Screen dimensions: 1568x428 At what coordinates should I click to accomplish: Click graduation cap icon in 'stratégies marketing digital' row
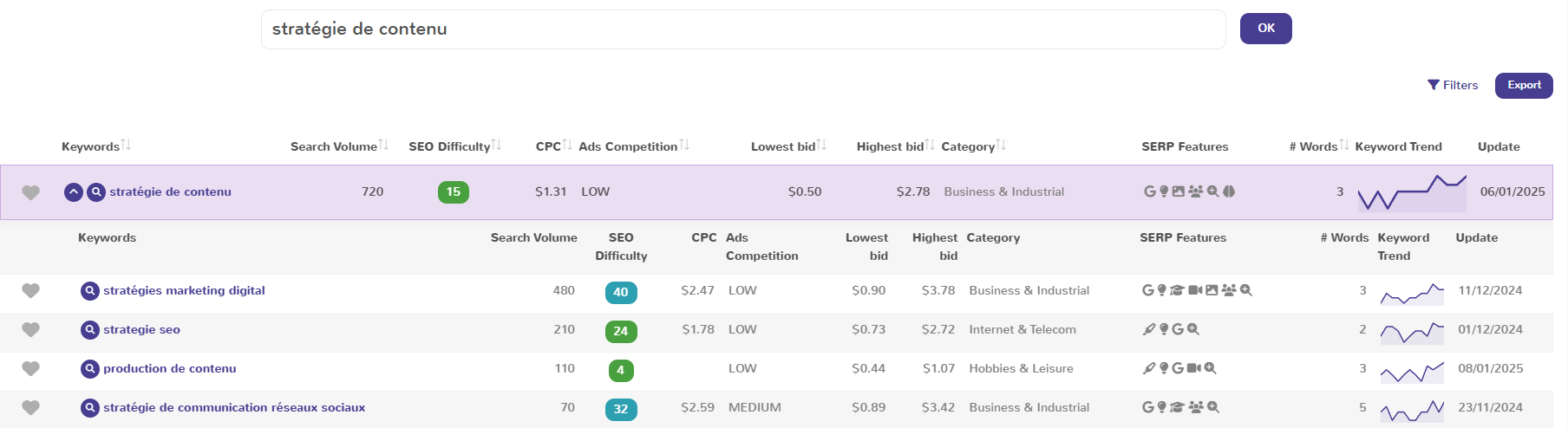[1177, 290]
